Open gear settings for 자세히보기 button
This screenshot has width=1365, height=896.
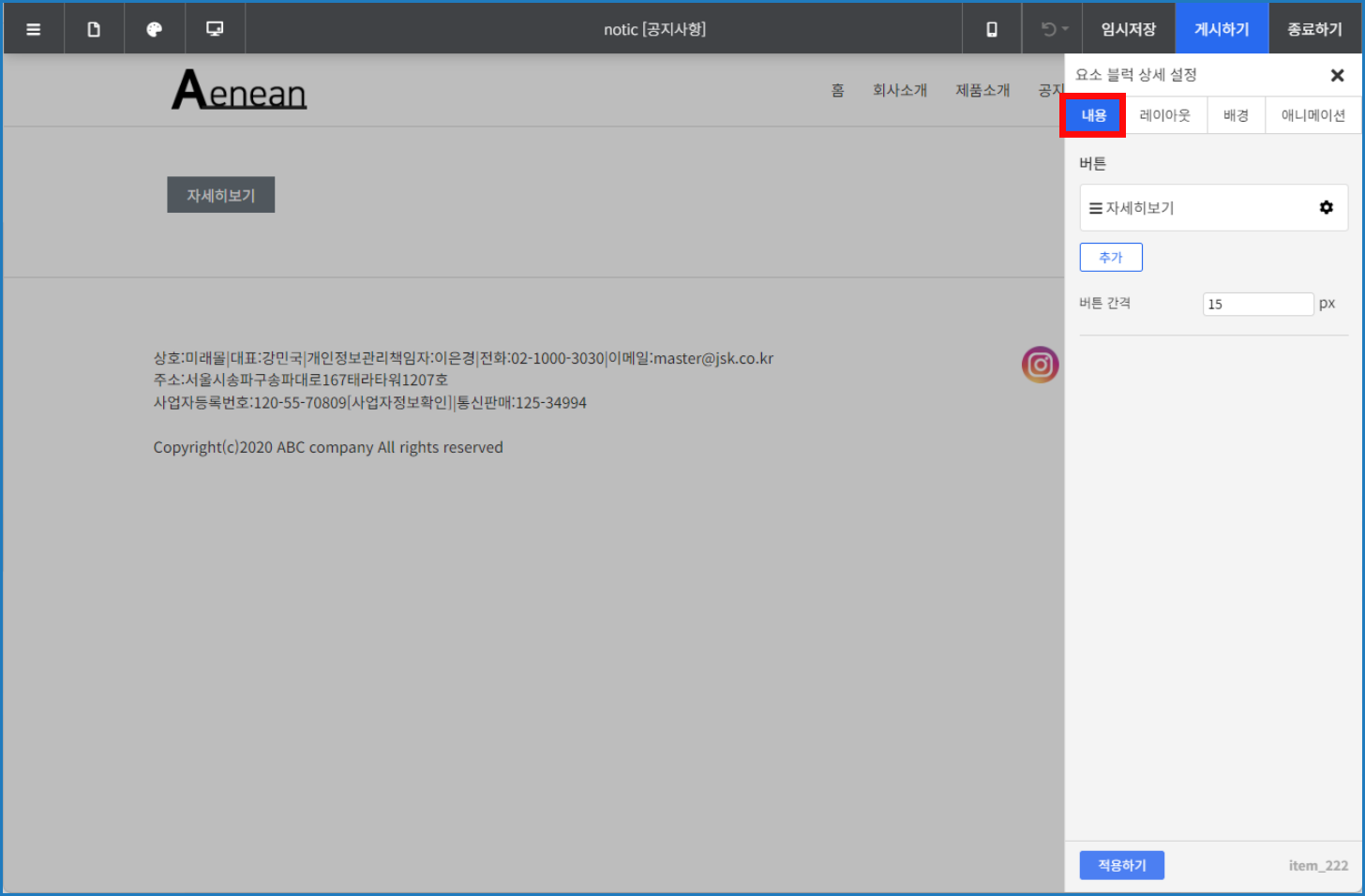pos(1326,207)
